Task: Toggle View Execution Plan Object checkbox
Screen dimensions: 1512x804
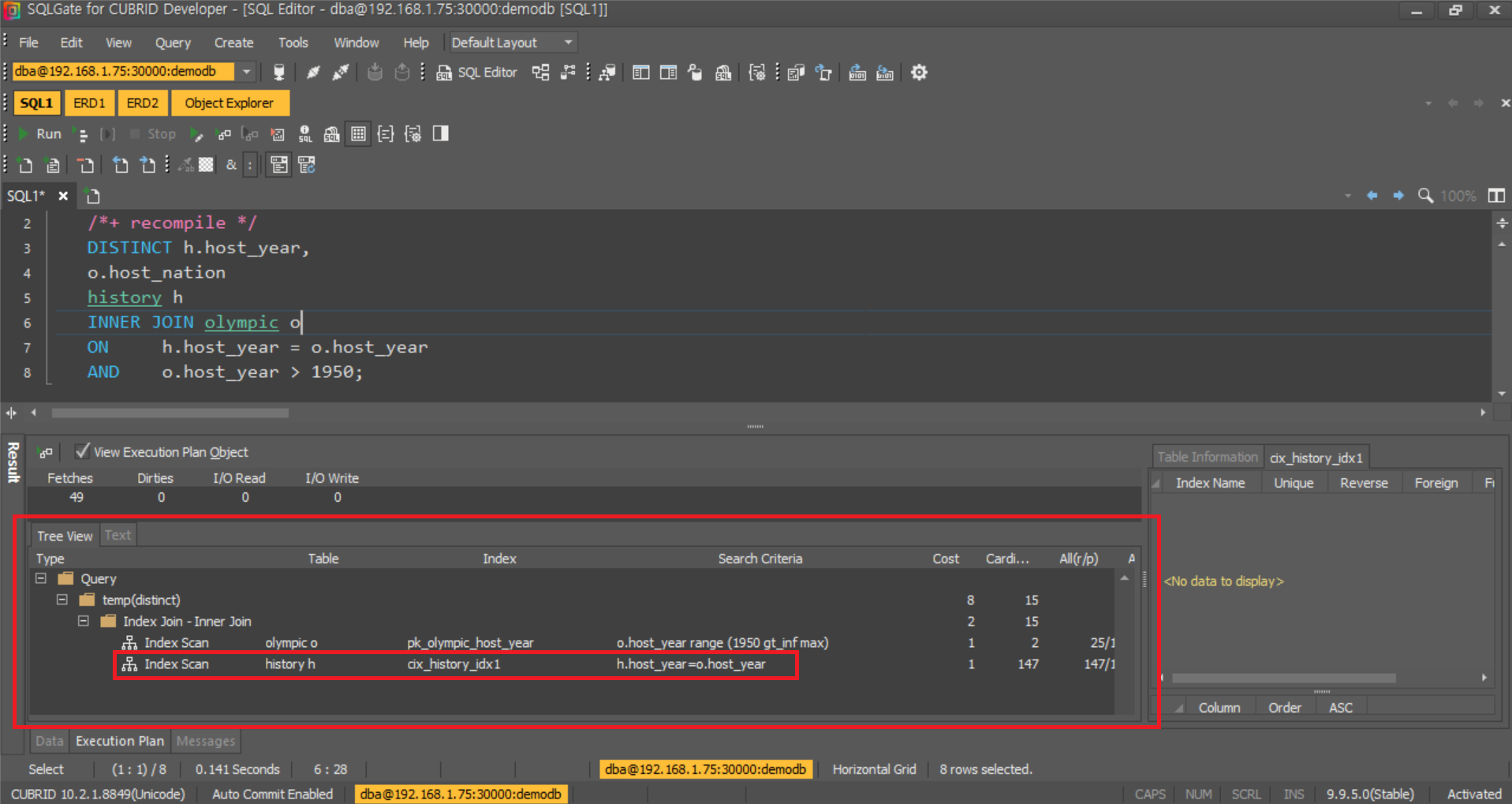Action: coord(82,451)
